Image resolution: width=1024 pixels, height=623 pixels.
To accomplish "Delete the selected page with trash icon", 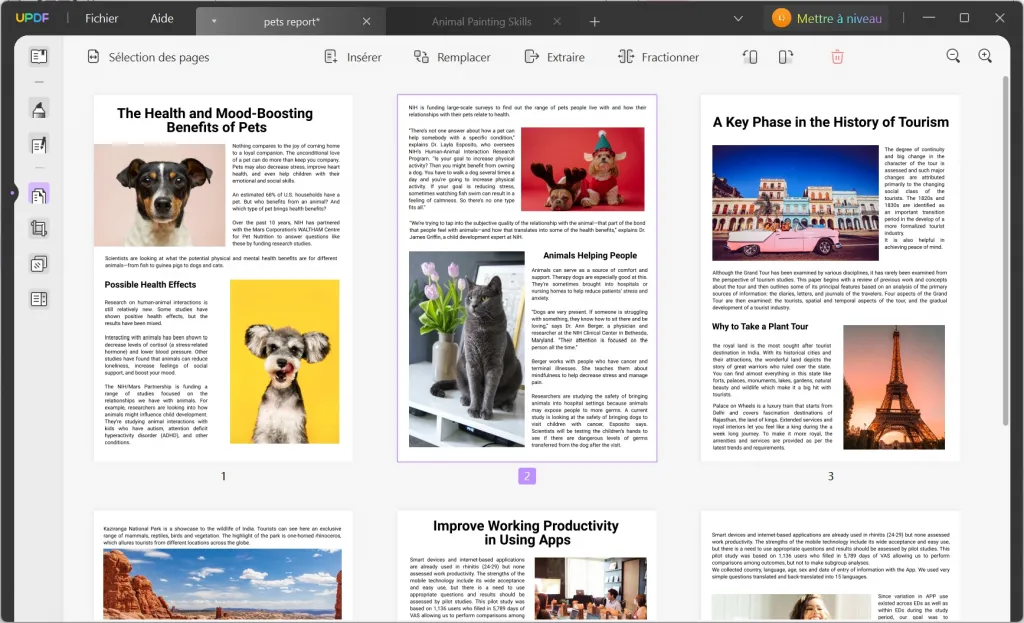I will pos(837,57).
